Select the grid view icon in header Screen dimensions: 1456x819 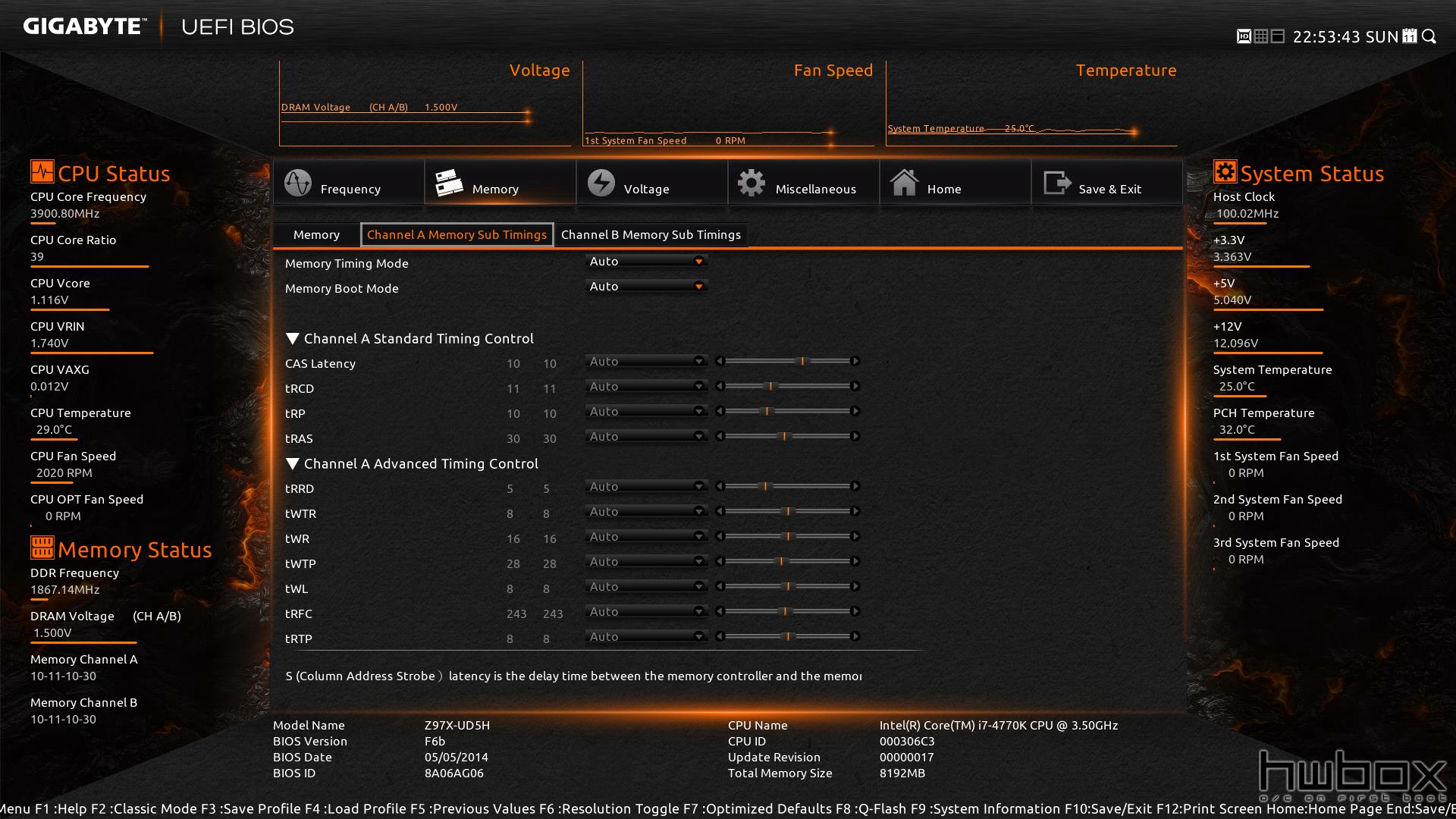click(1260, 36)
